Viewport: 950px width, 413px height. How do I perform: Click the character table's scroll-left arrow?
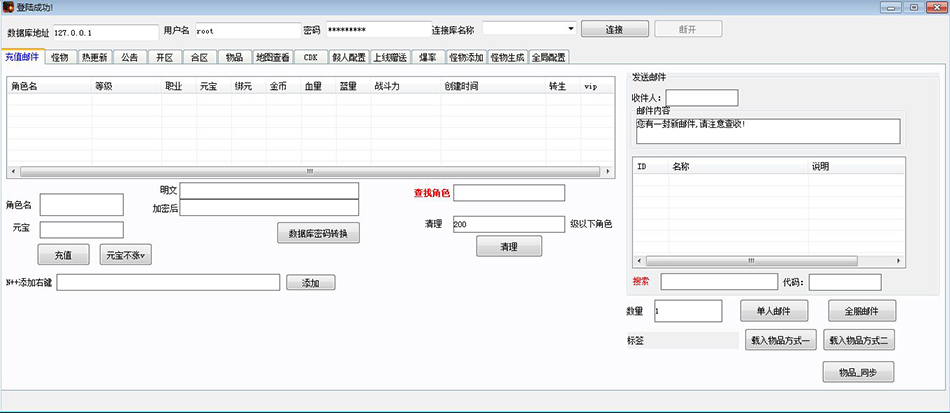pyautogui.click(x=13, y=172)
